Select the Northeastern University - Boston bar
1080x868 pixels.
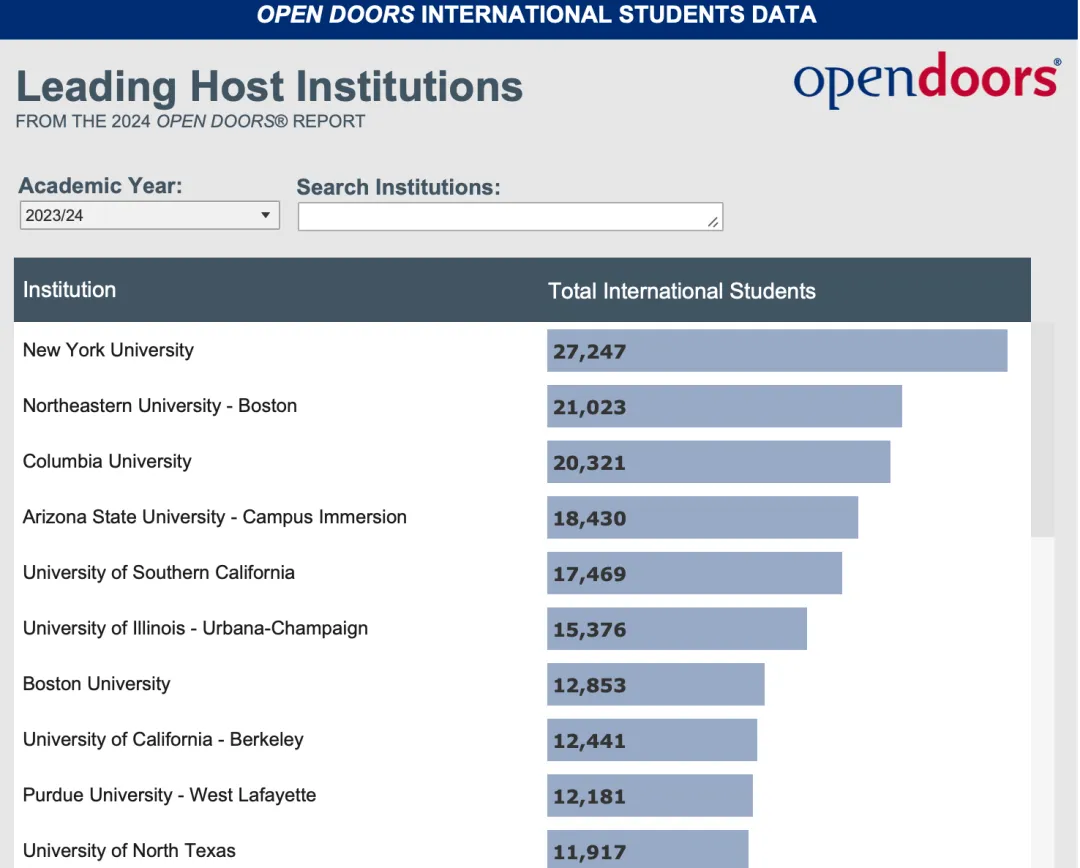click(724, 407)
